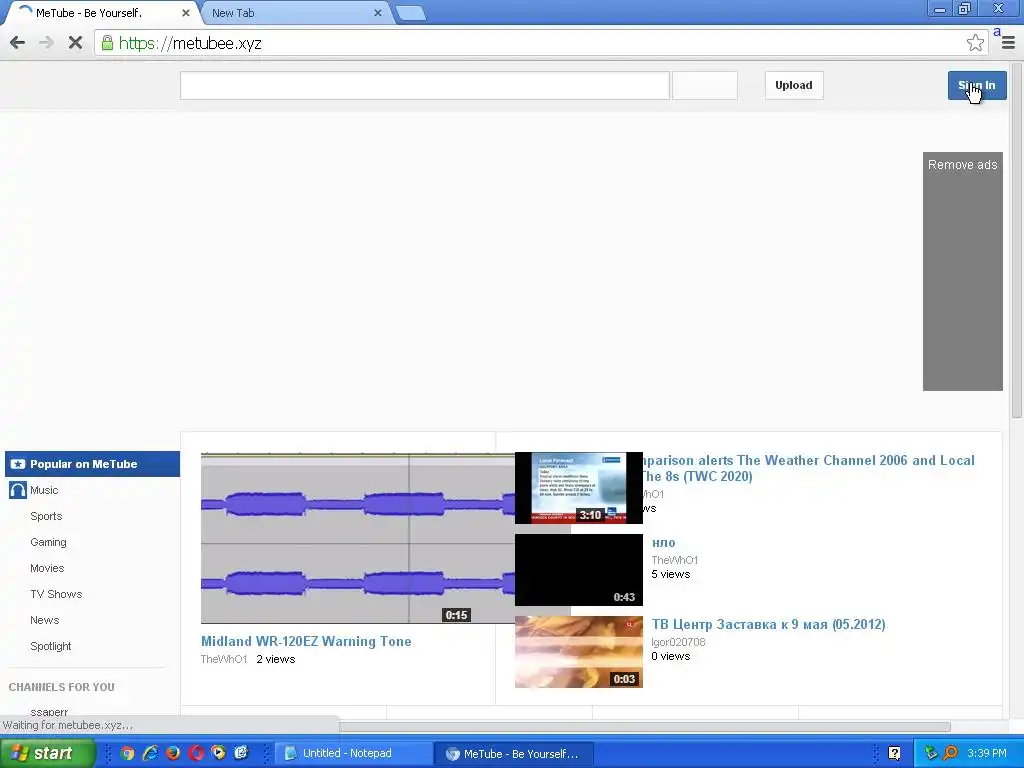Switch to Untitled - Notepad in taskbar
The height and width of the screenshot is (768, 1024).
click(x=351, y=754)
